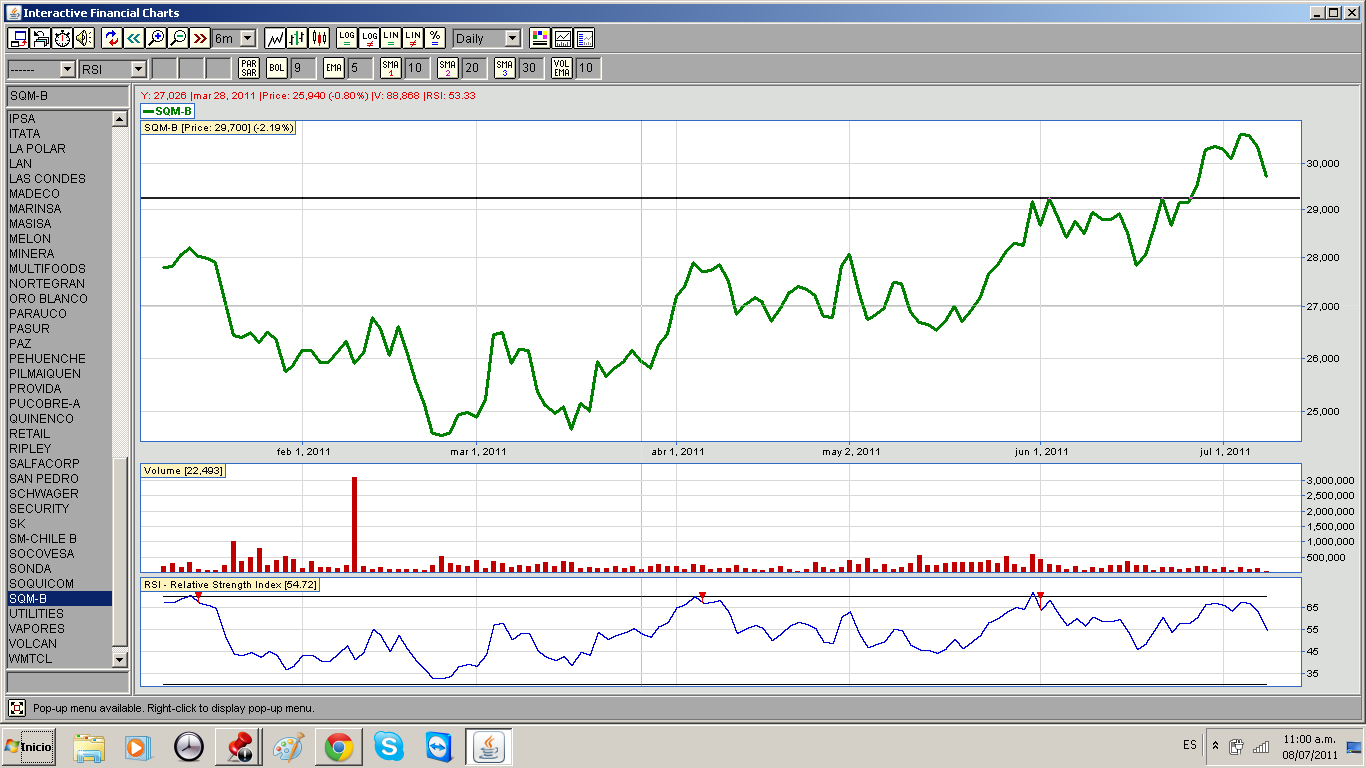The image size is (1366, 768).
Task: Select SOQUICOM in the stock list
Action: click(41, 584)
